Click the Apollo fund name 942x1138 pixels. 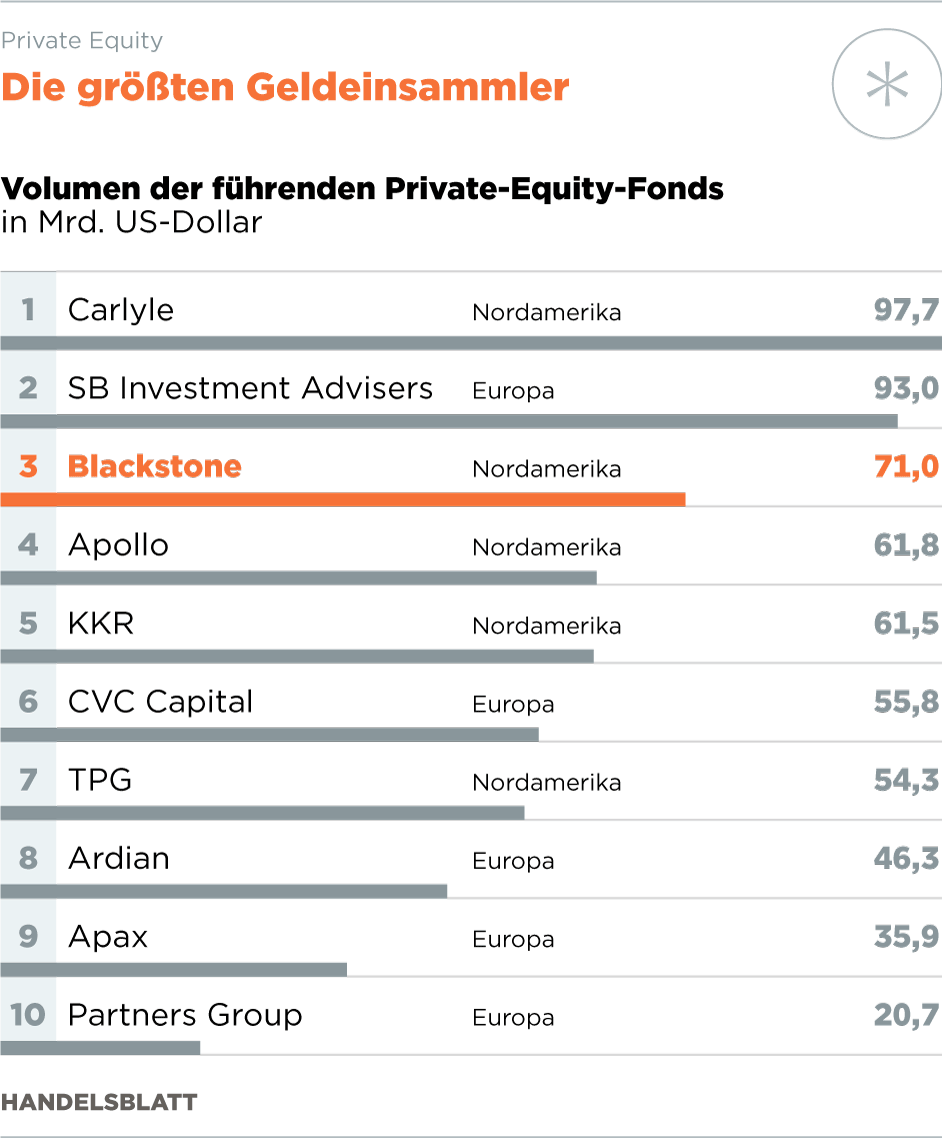tap(118, 545)
